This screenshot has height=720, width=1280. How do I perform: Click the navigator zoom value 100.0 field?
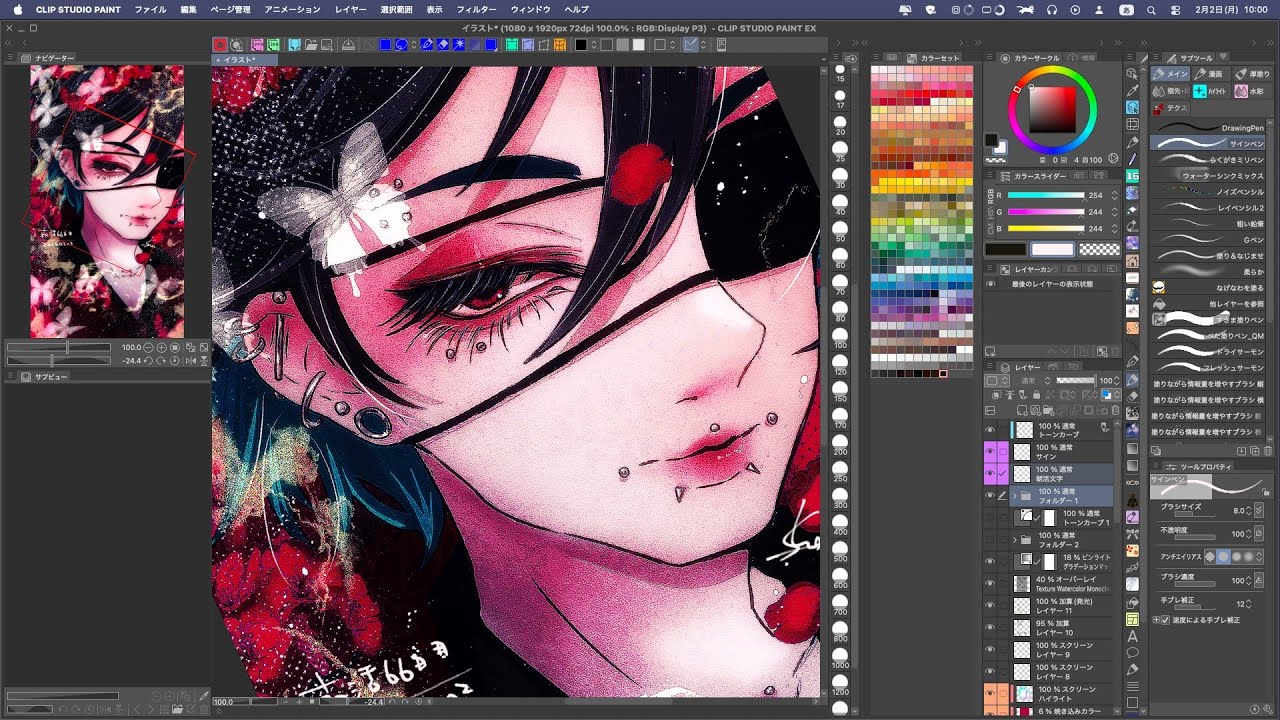point(131,347)
